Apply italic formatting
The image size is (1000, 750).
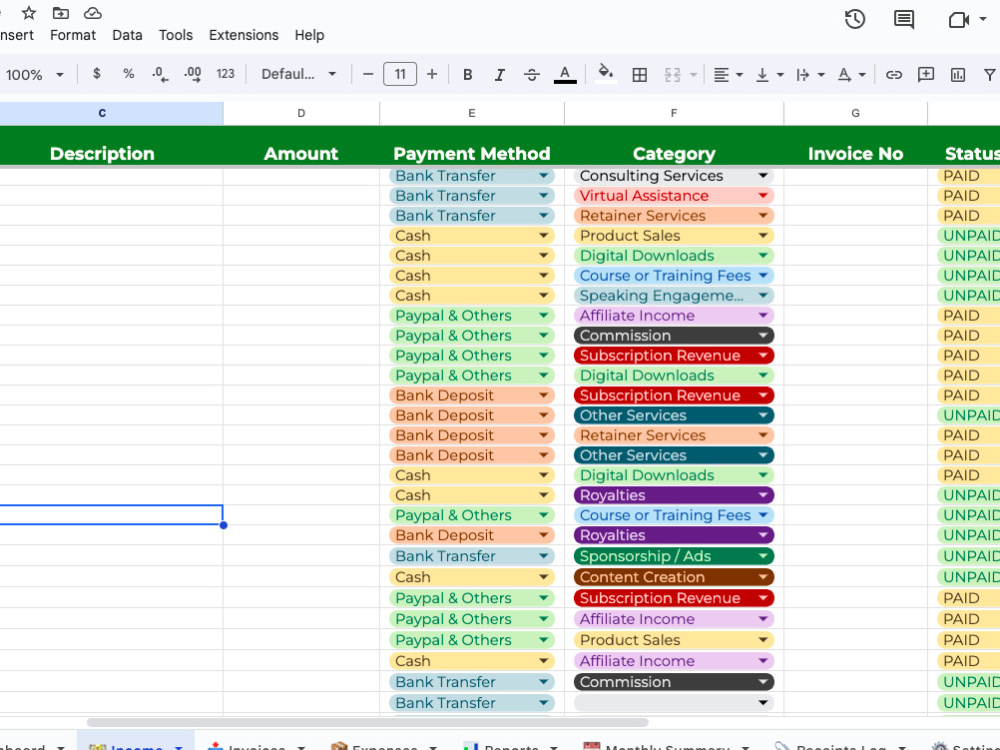tap(499, 75)
